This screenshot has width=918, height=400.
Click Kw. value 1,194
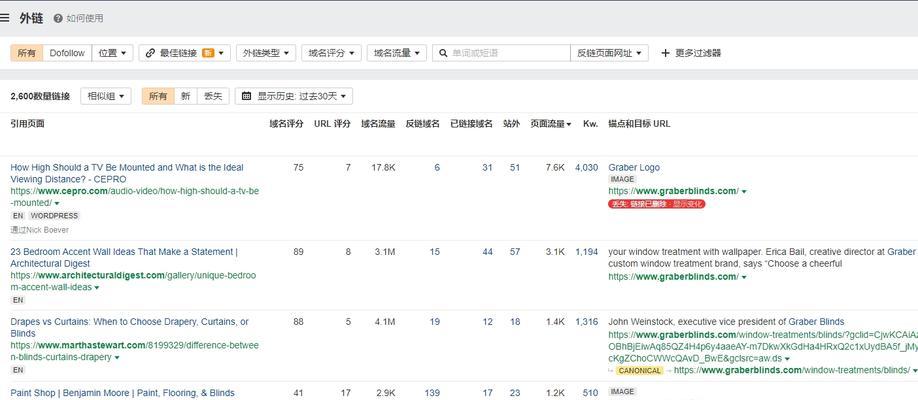click(587, 252)
